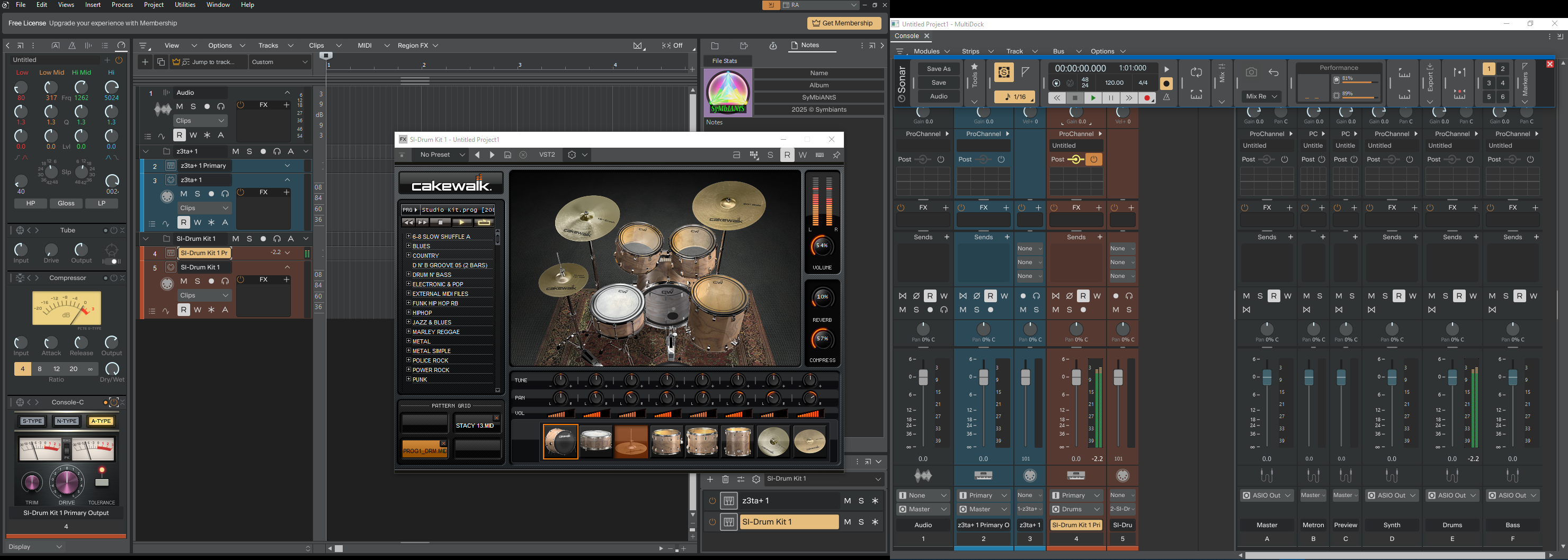Click insert synth plus icon in synth rack
This screenshot has height=560, width=1568.
pyautogui.click(x=710, y=480)
